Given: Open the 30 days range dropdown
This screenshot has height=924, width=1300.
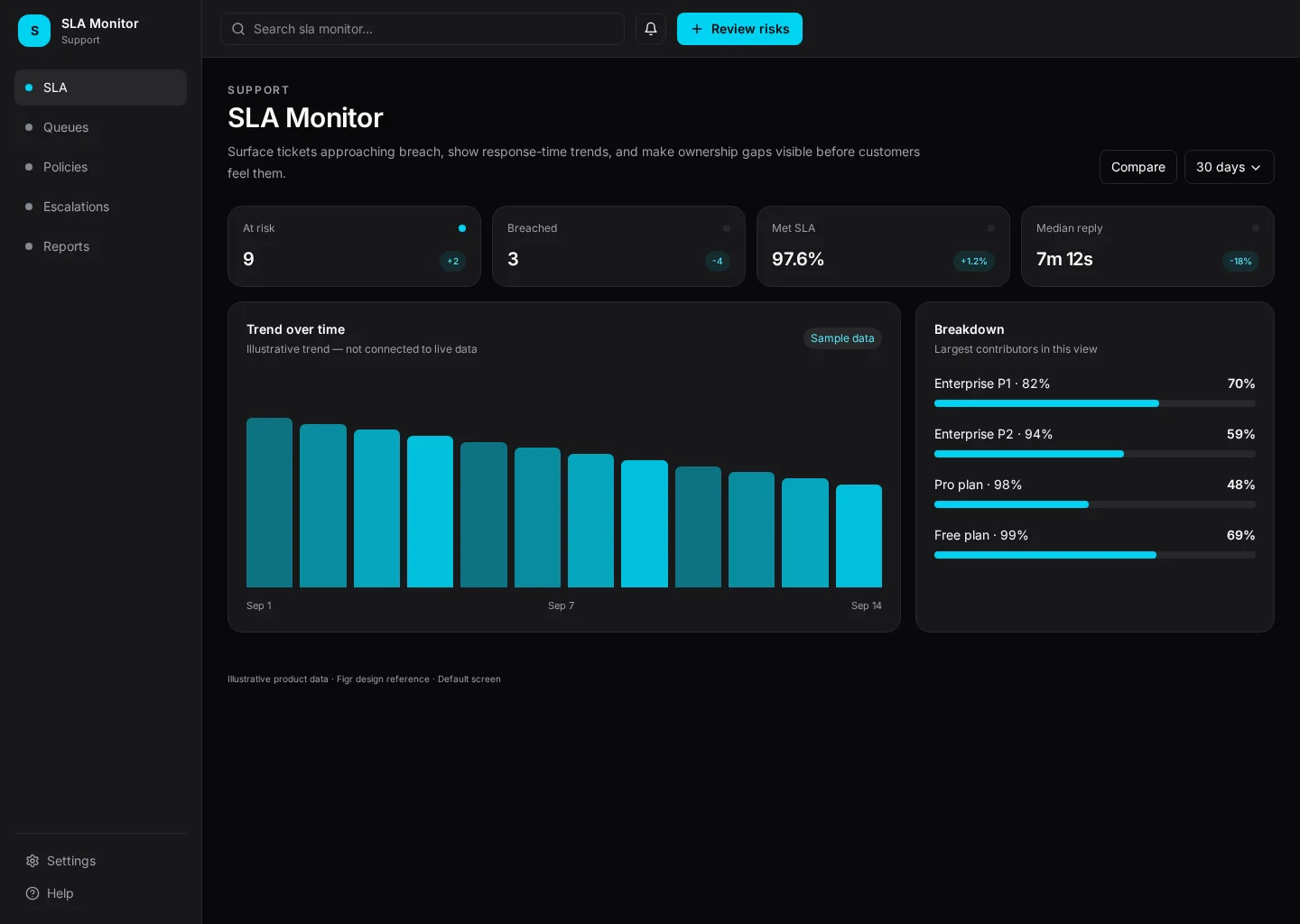Looking at the screenshot, I should [x=1229, y=167].
